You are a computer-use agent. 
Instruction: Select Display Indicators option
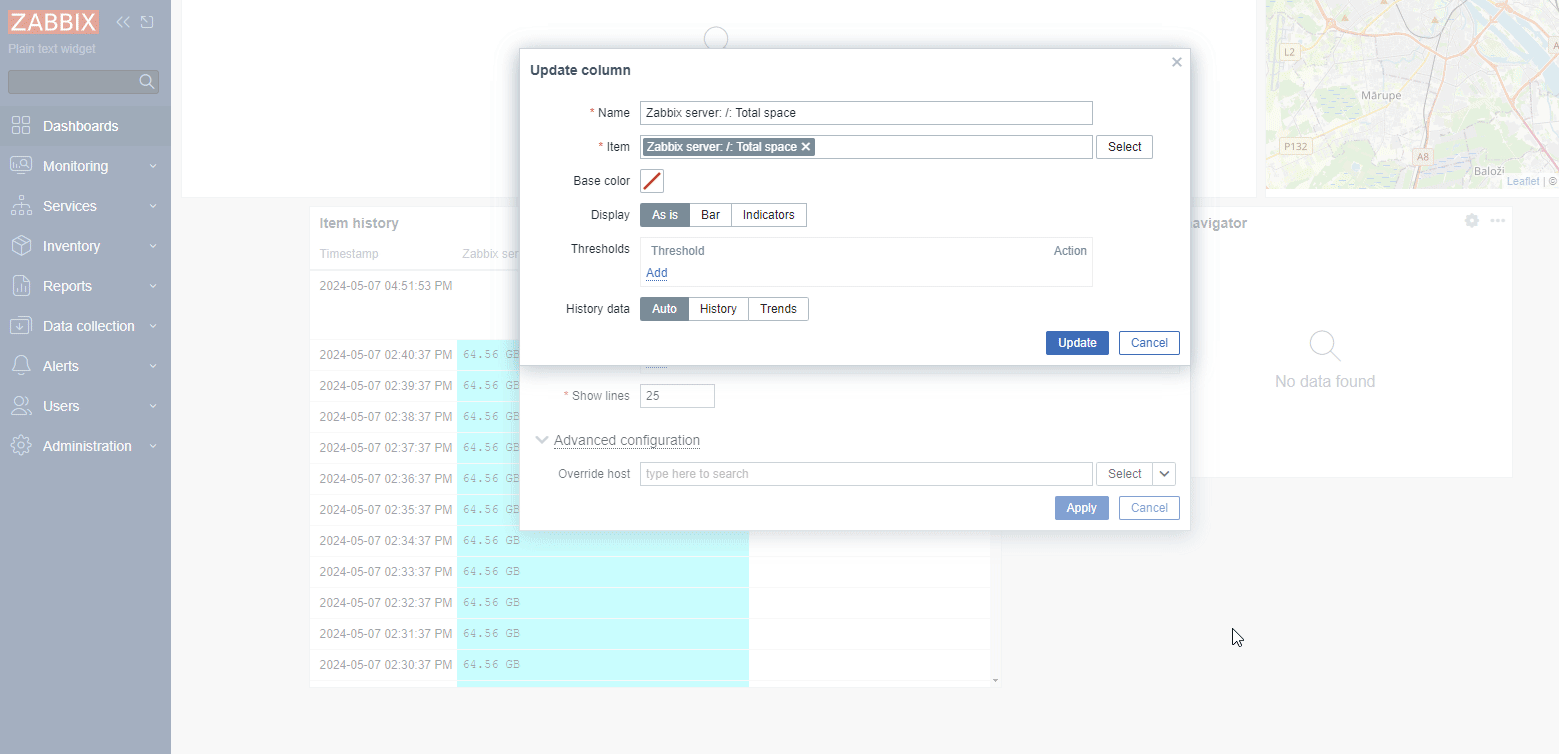click(x=769, y=215)
